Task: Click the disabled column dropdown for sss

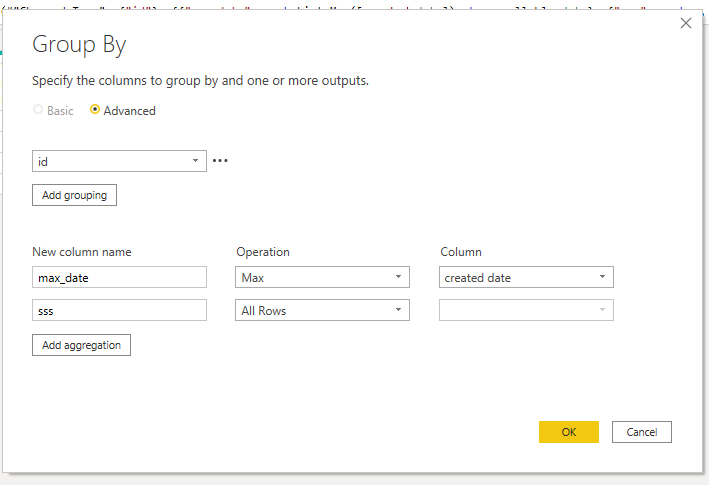Action: pyautogui.click(x=526, y=310)
